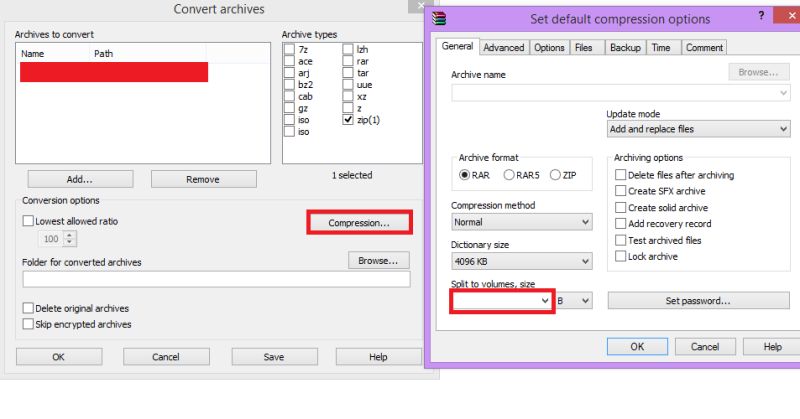Screen dimensions: 800x419
Task: Click Help in compression options dialog
Action: (772, 347)
